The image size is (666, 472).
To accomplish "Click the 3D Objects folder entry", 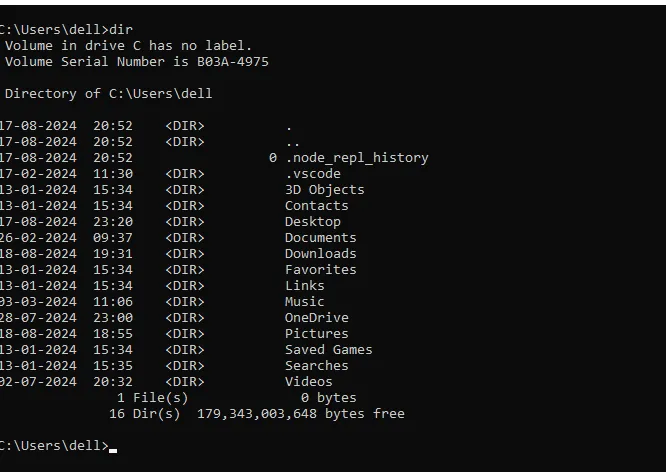I will [324, 190].
